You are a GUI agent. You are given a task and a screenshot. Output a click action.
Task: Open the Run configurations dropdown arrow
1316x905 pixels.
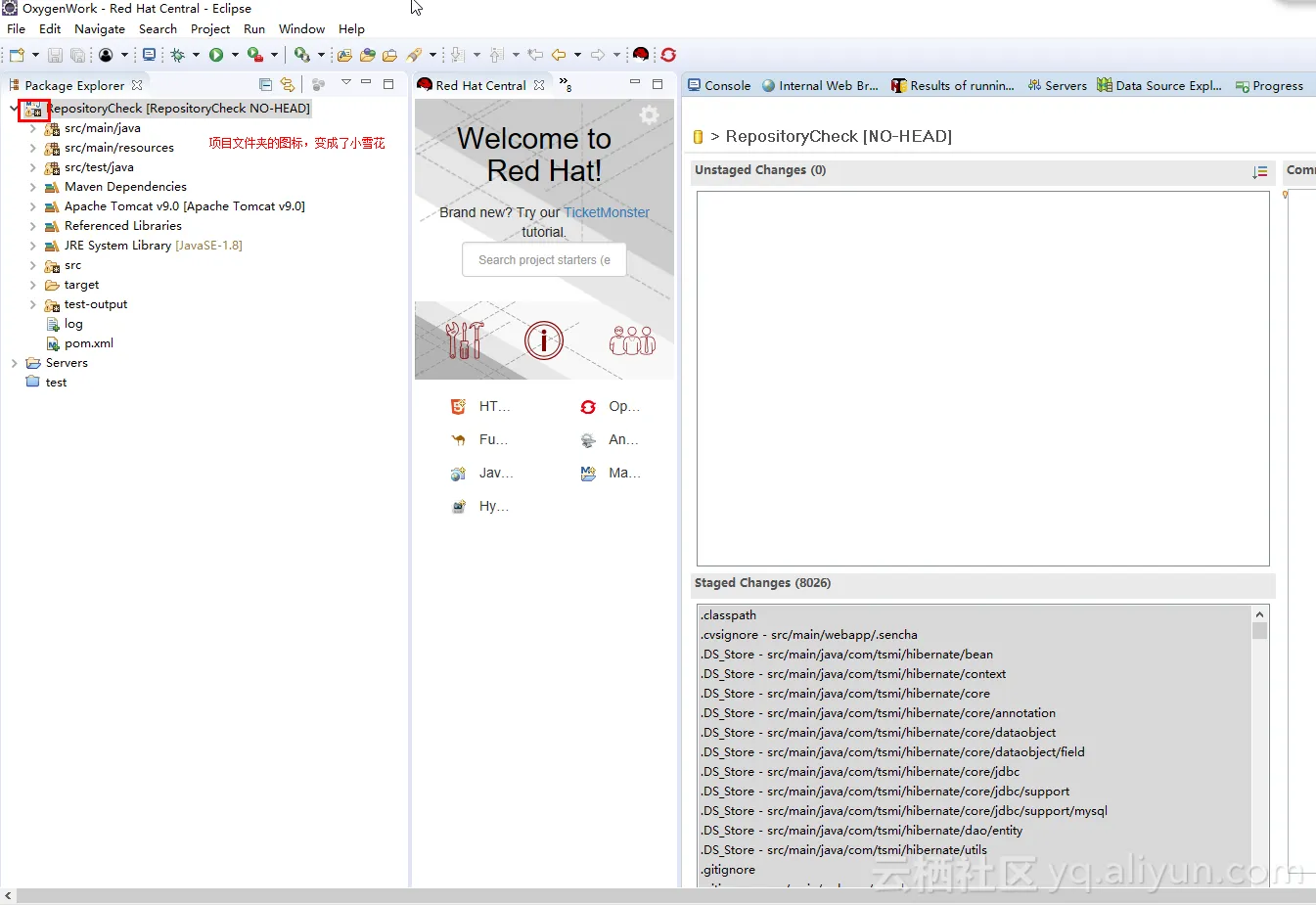(235, 55)
